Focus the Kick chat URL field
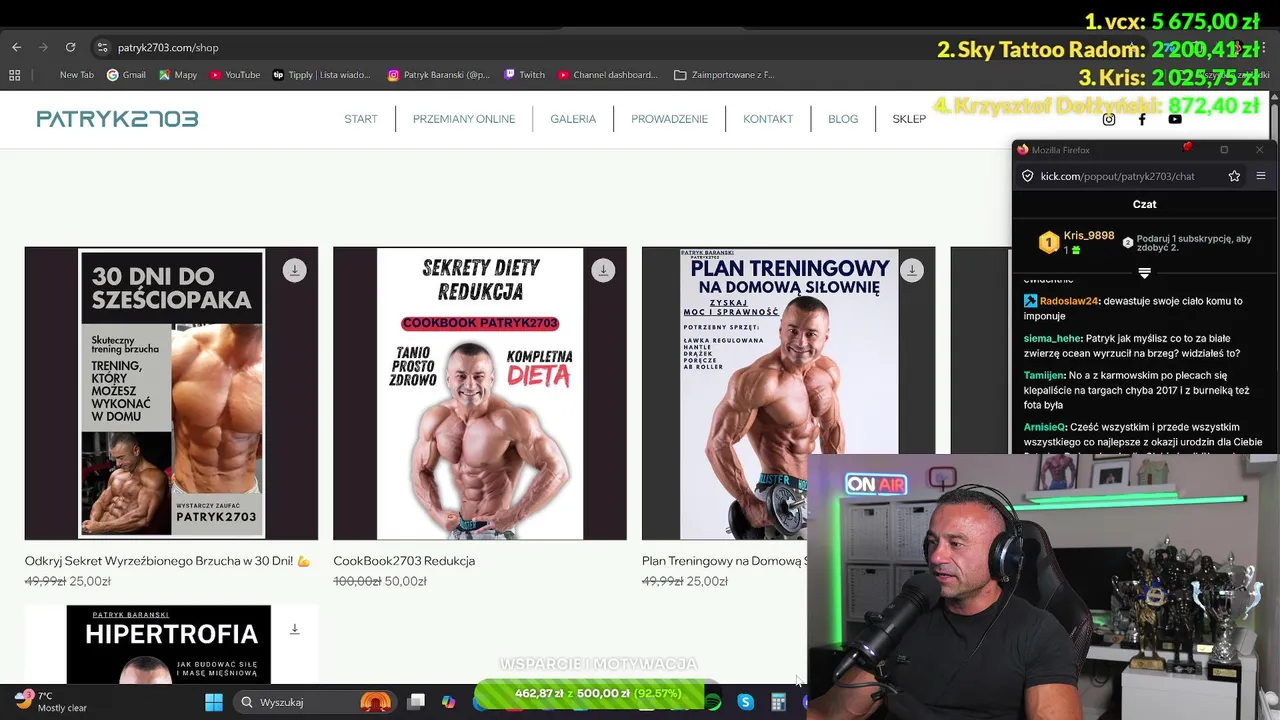1280x720 pixels. (x=1117, y=176)
